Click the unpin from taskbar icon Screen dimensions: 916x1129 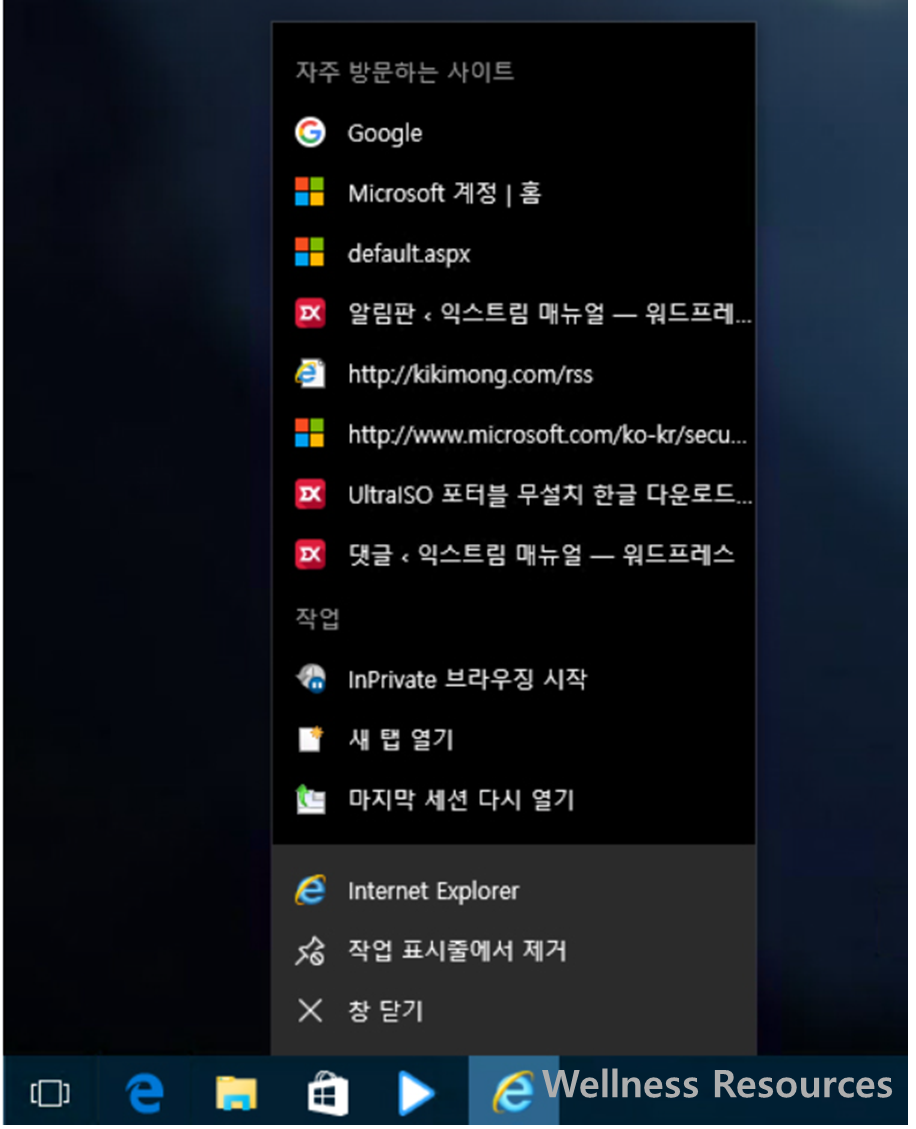pos(310,951)
